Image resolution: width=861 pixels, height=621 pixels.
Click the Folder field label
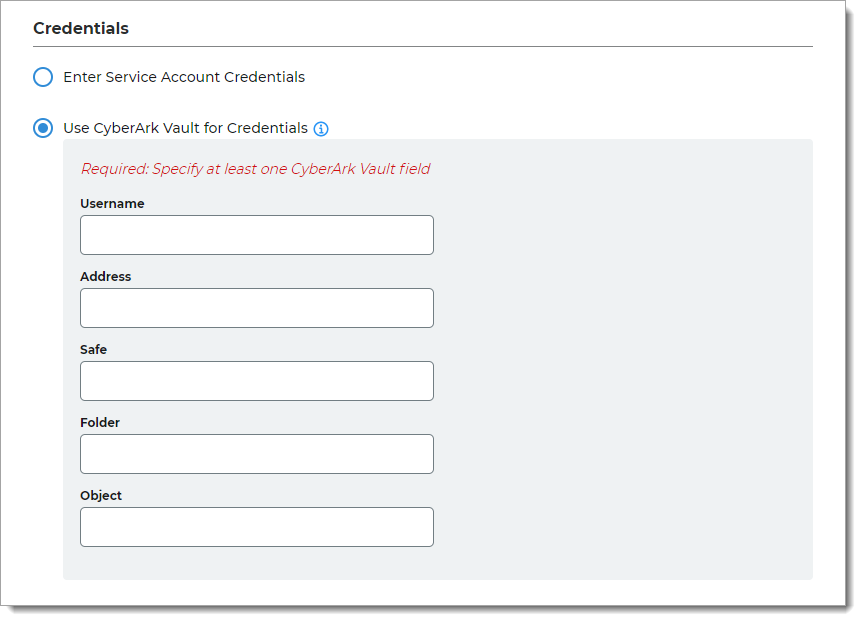click(100, 423)
